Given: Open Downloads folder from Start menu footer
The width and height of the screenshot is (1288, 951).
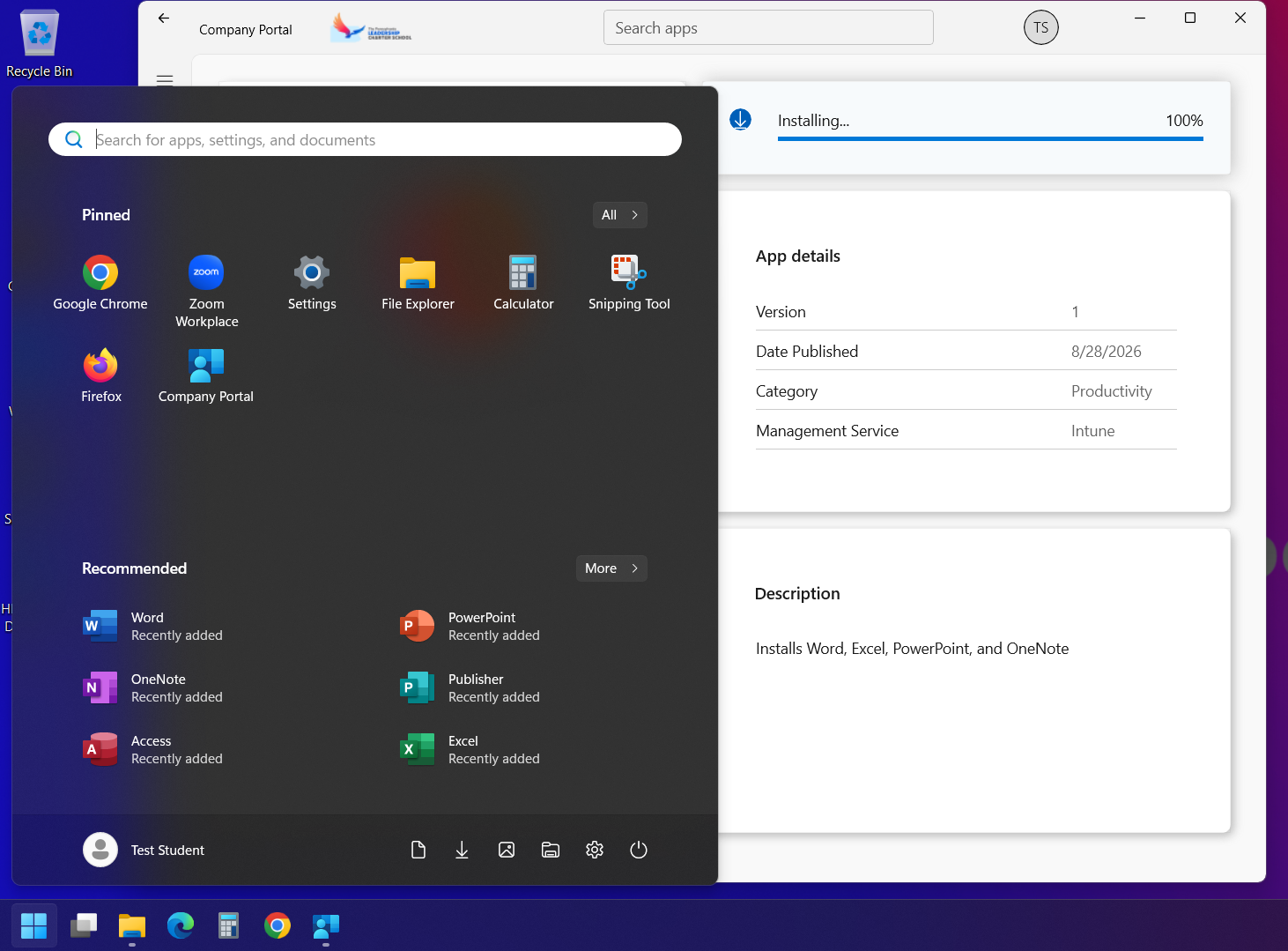Looking at the screenshot, I should pyautogui.click(x=462, y=850).
